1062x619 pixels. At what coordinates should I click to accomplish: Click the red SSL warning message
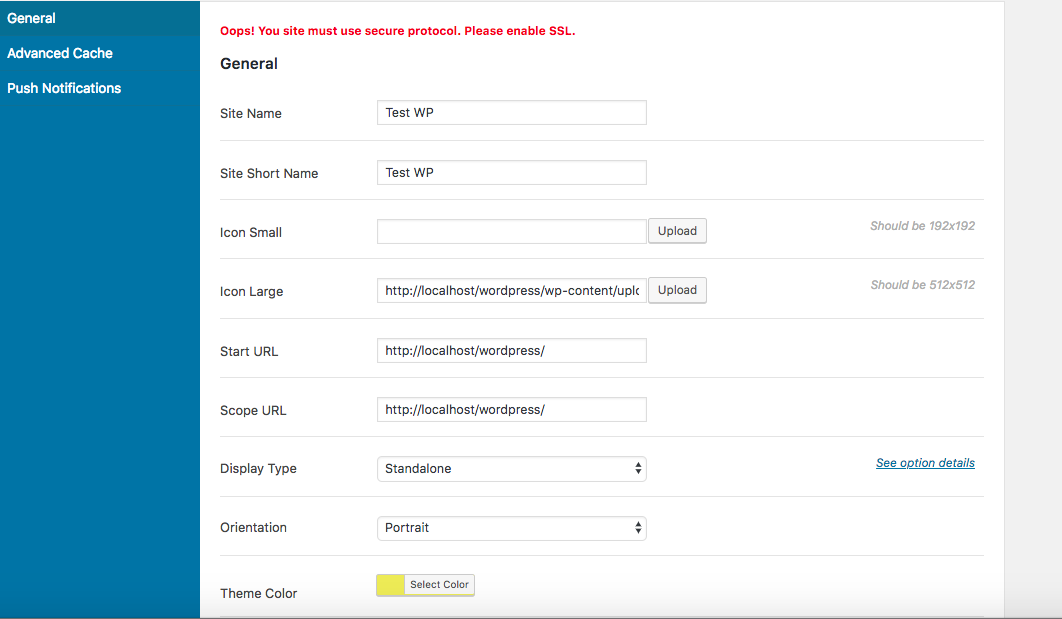pyautogui.click(x=398, y=31)
